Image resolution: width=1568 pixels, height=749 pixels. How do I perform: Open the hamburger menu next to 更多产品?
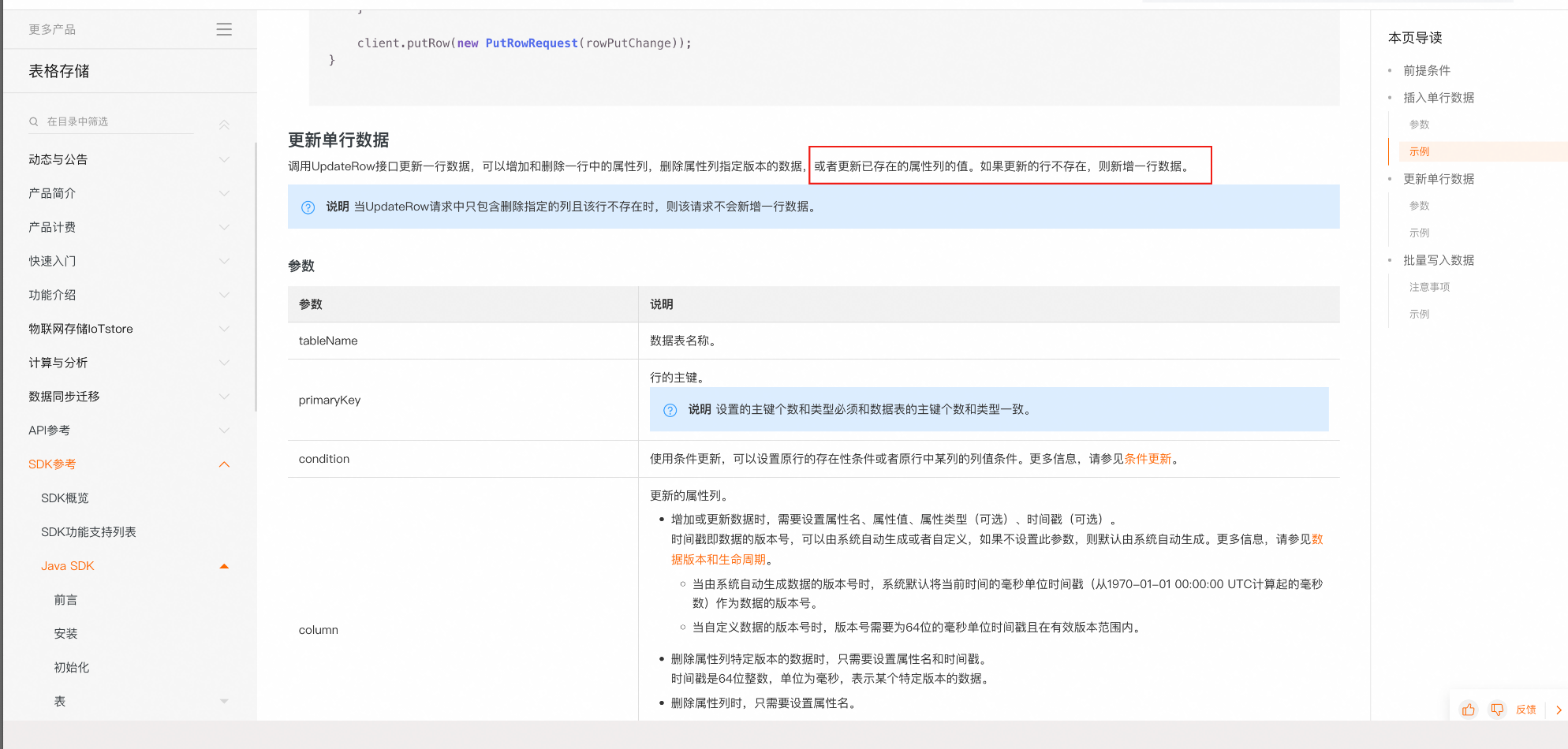224,29
